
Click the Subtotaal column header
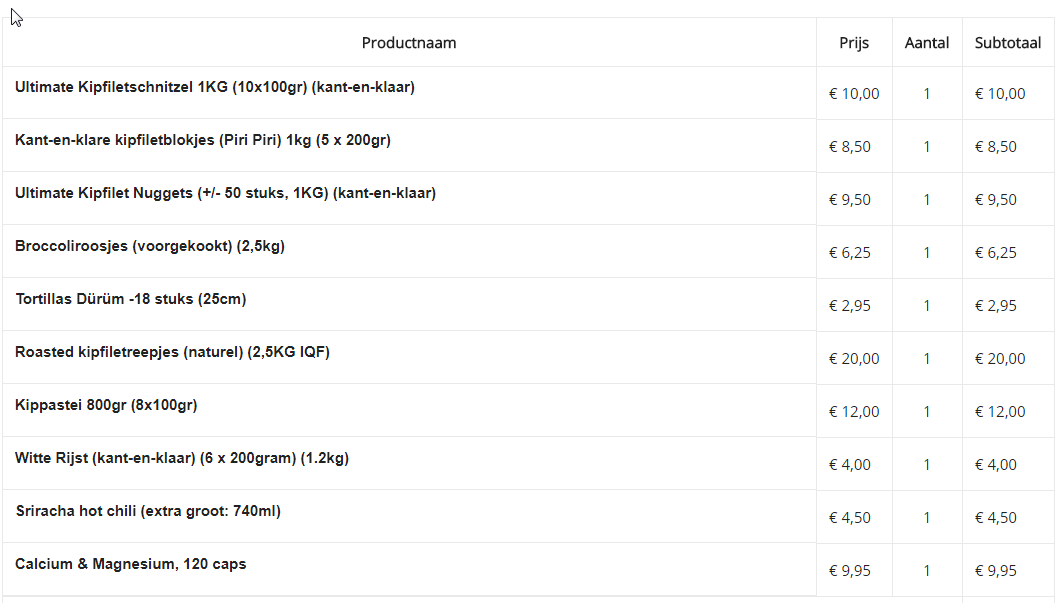pos(1008,43)
